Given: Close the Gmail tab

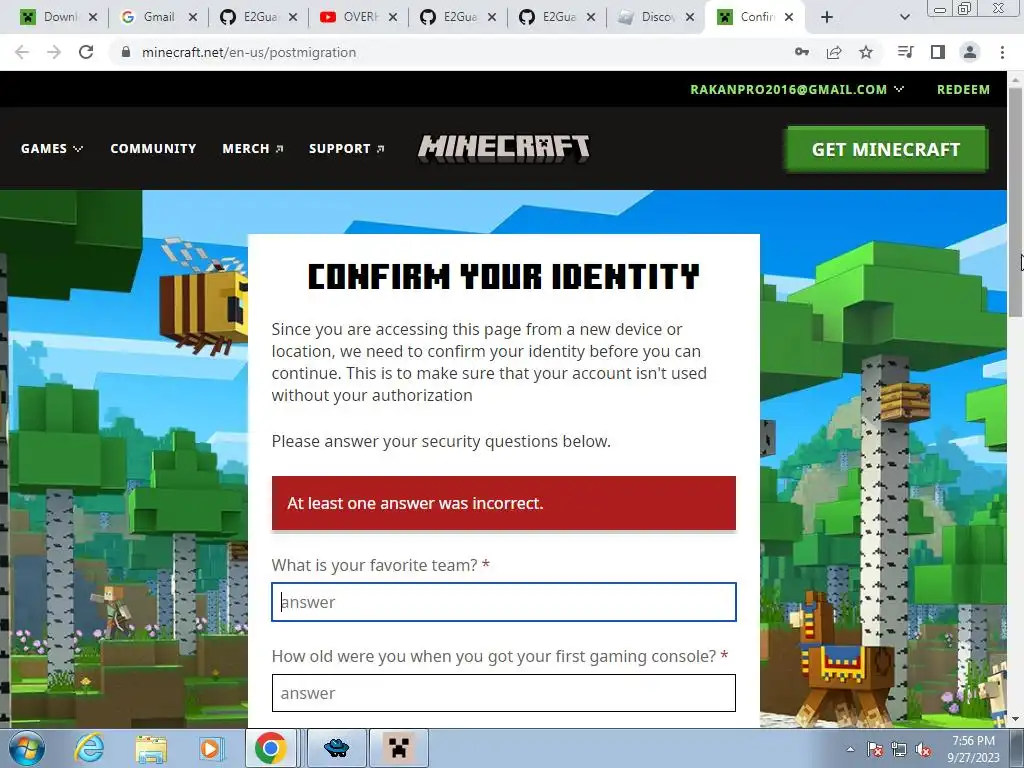Looking at the screenshot, I should pos(193,17).
